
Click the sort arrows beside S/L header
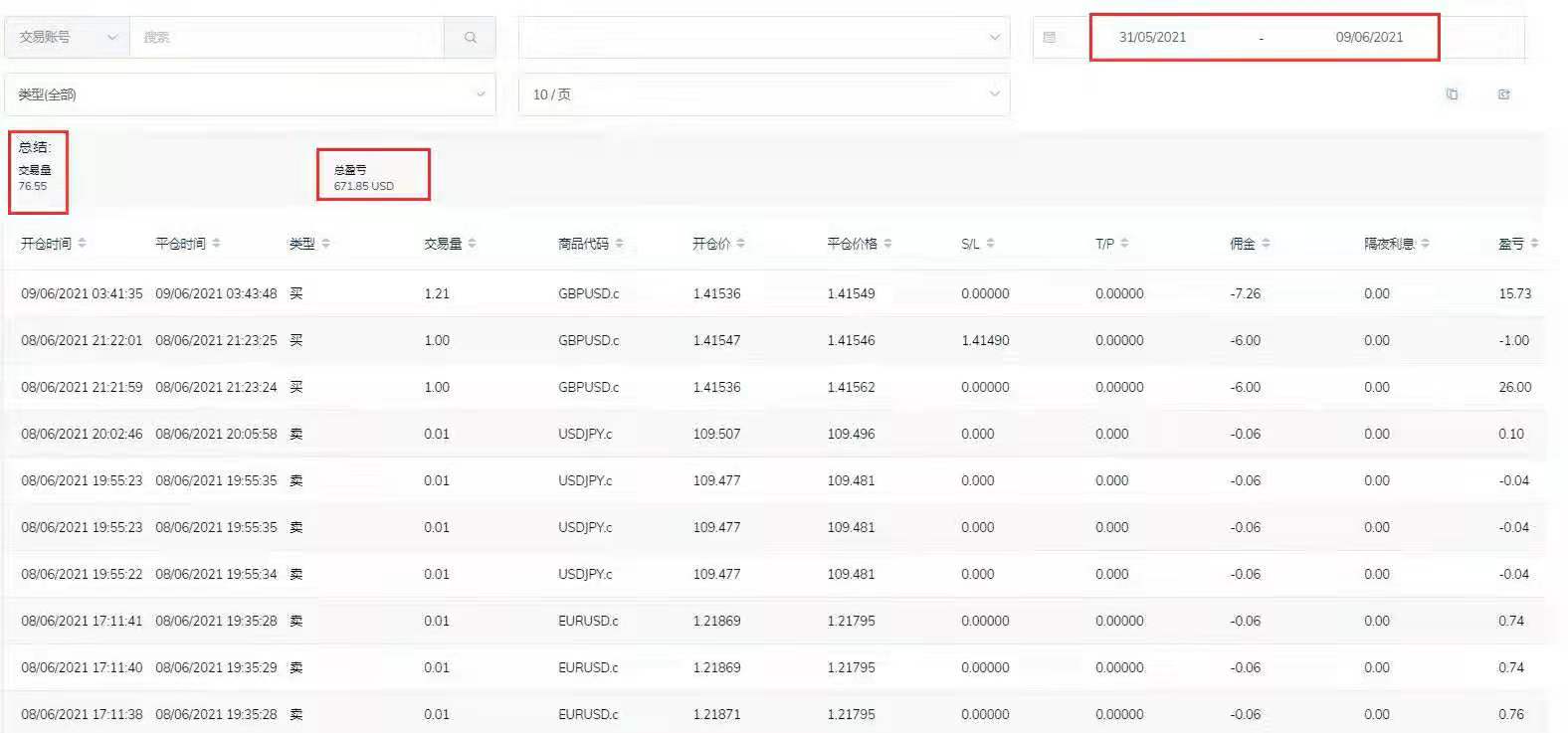[x=990, y=243]
